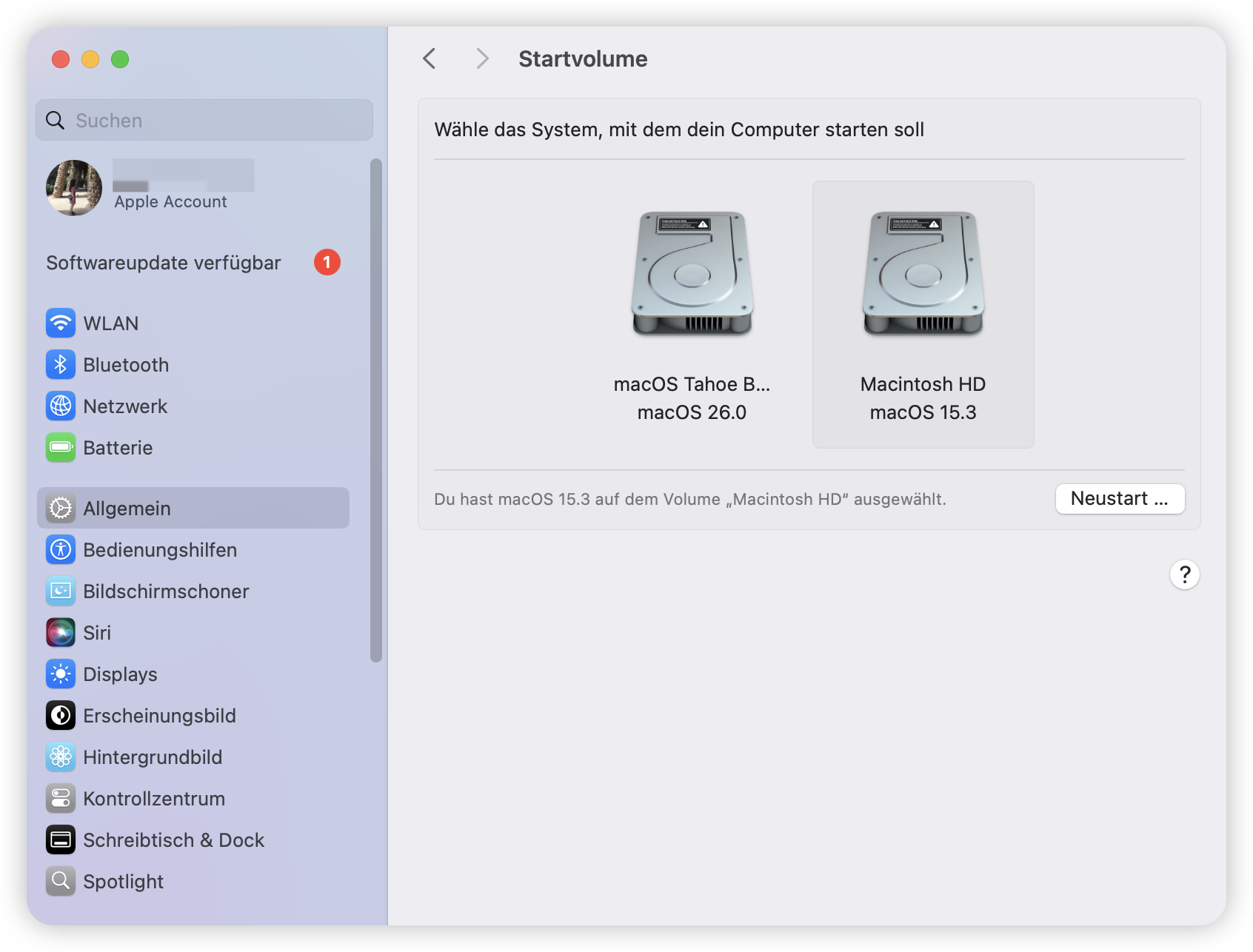The width and height of the screenshot is (1253, 952).
Task: Open the Siri icon
Action: (61, 633)
